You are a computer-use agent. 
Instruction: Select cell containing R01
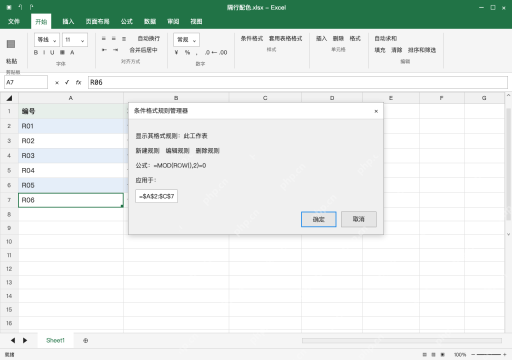click(x=71, y=126)
